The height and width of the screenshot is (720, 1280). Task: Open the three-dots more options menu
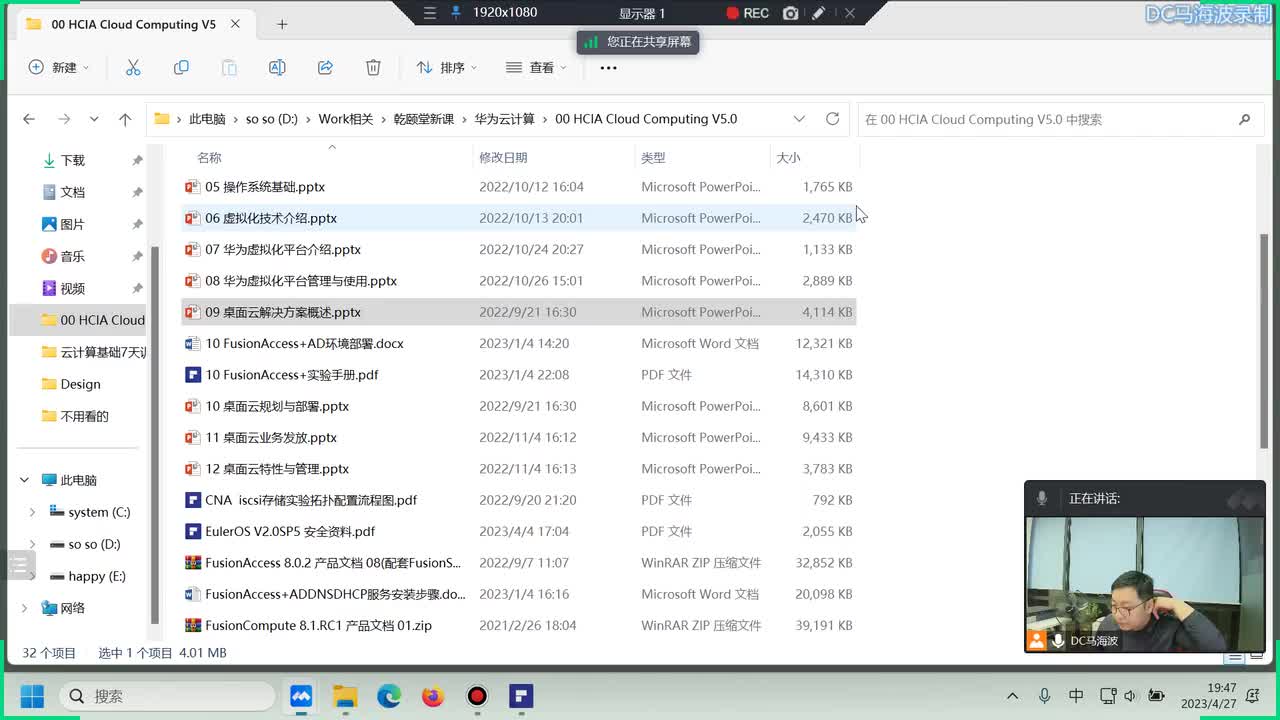click(x=608, y=67)
